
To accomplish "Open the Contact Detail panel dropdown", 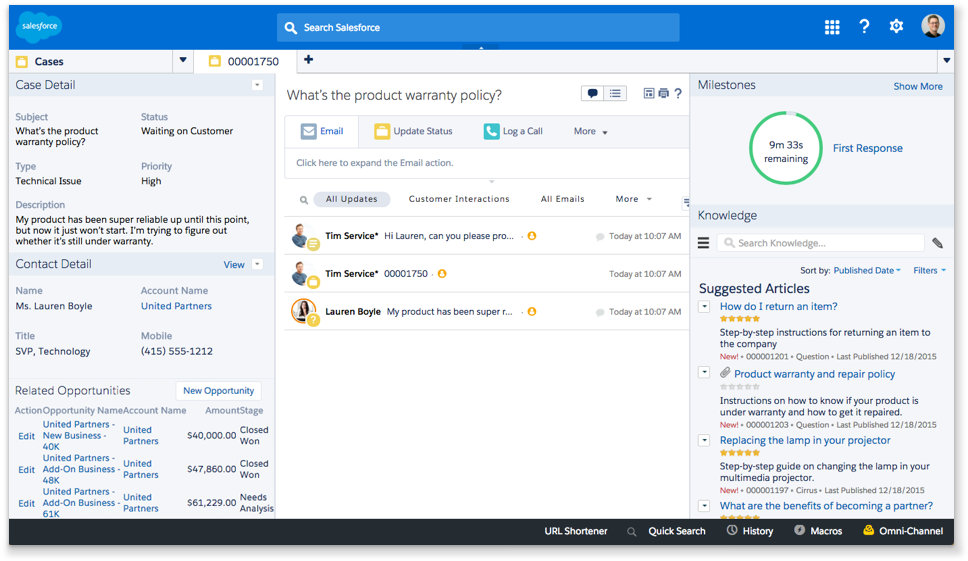I will tap(257, 264).
